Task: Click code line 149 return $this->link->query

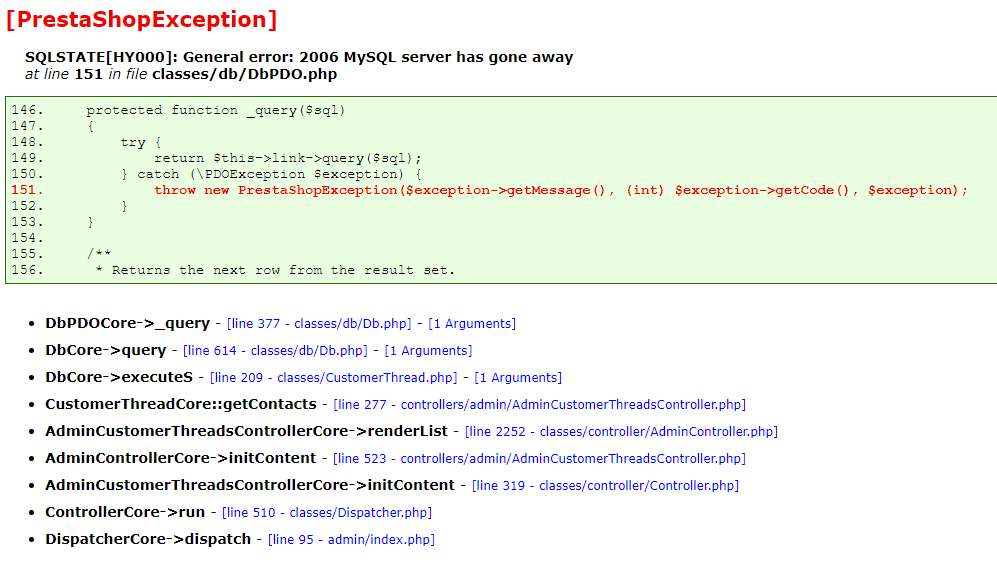Action: [x=287, y=158]
